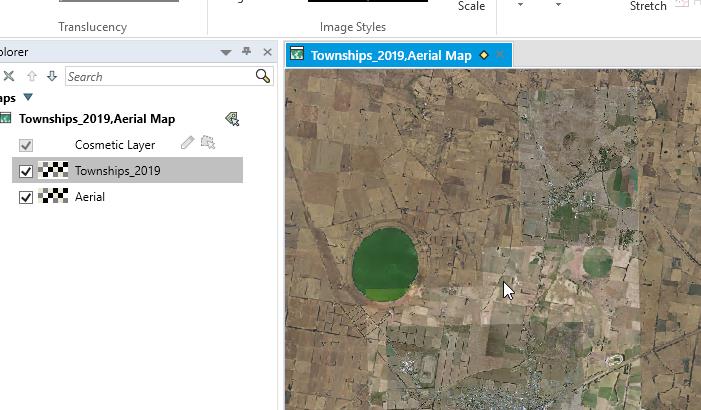Uncheck the Townships_2019 layer visibility
701x410 pixels.
coord(26,171)
